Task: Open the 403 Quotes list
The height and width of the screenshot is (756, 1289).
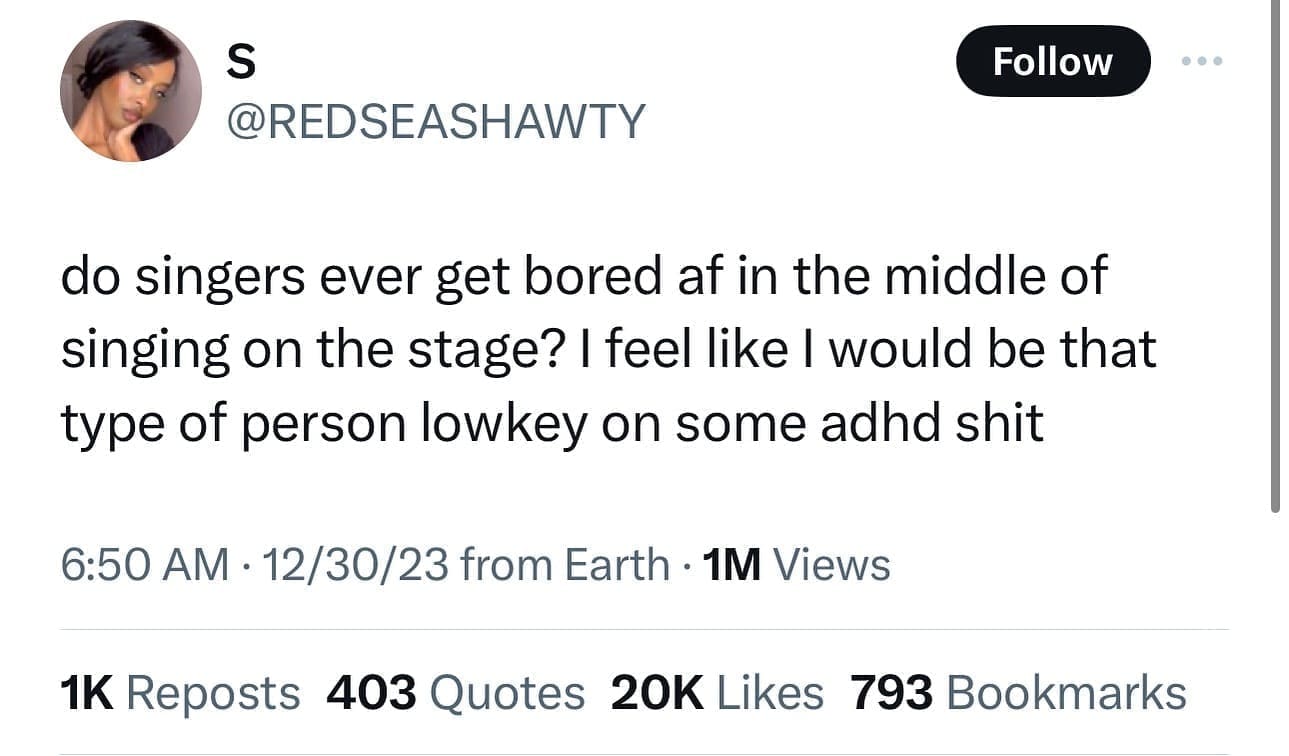Action: pos(455,693)
